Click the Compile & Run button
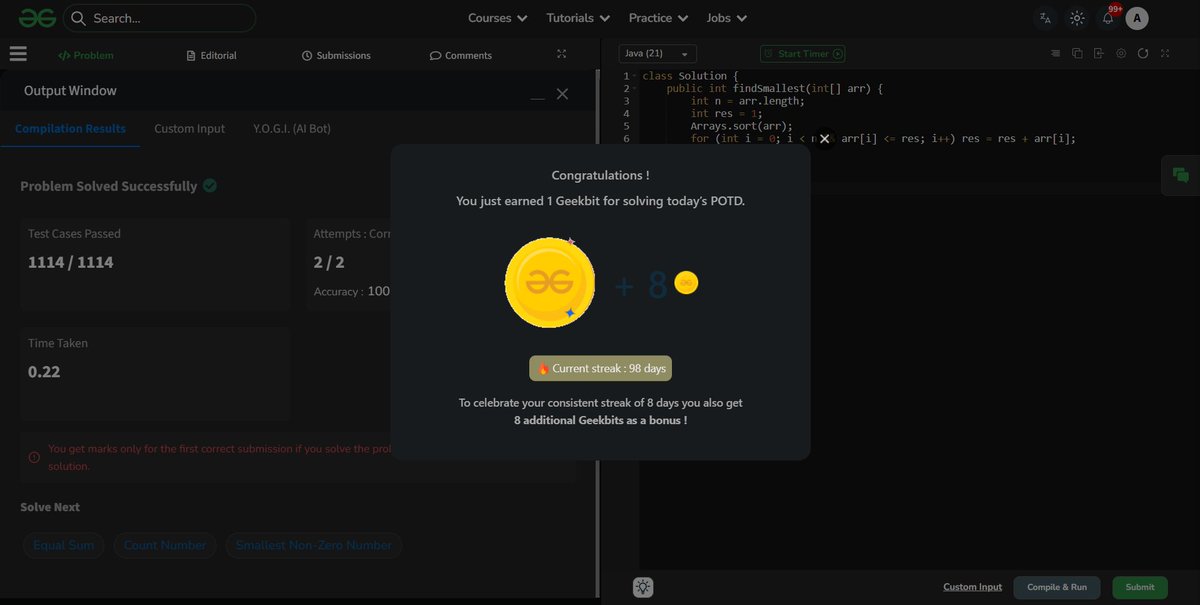 [1057, 587]
